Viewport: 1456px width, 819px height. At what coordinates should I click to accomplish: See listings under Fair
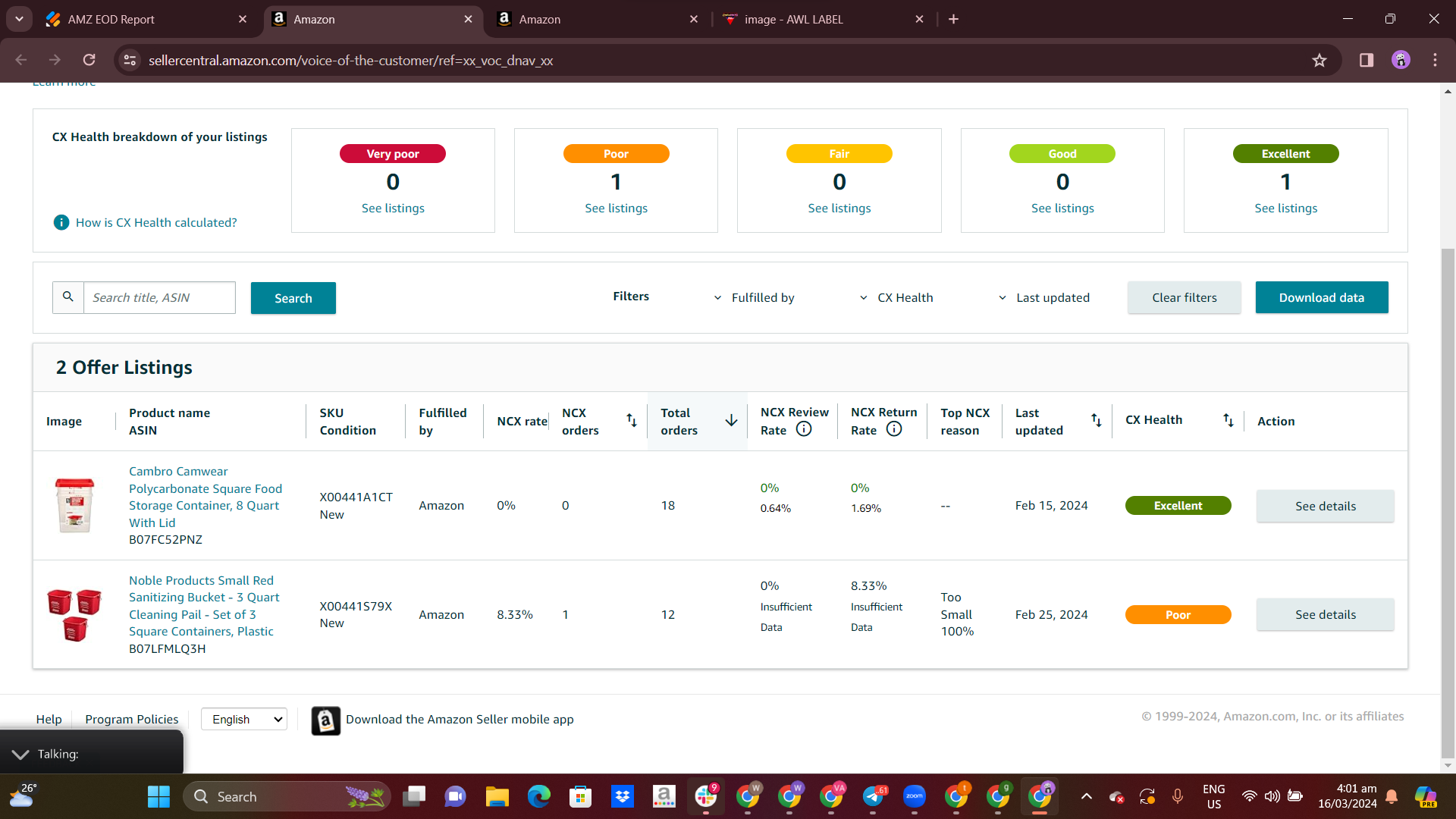click(839, 208)
